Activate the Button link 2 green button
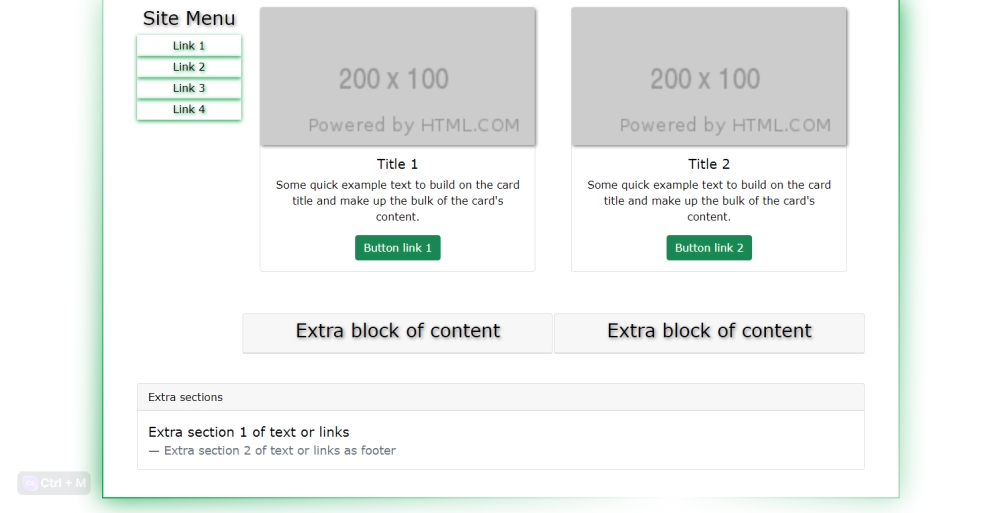The height and width of the screenshot is (513, 1000). pyautogui.click(x=709, y=248)
